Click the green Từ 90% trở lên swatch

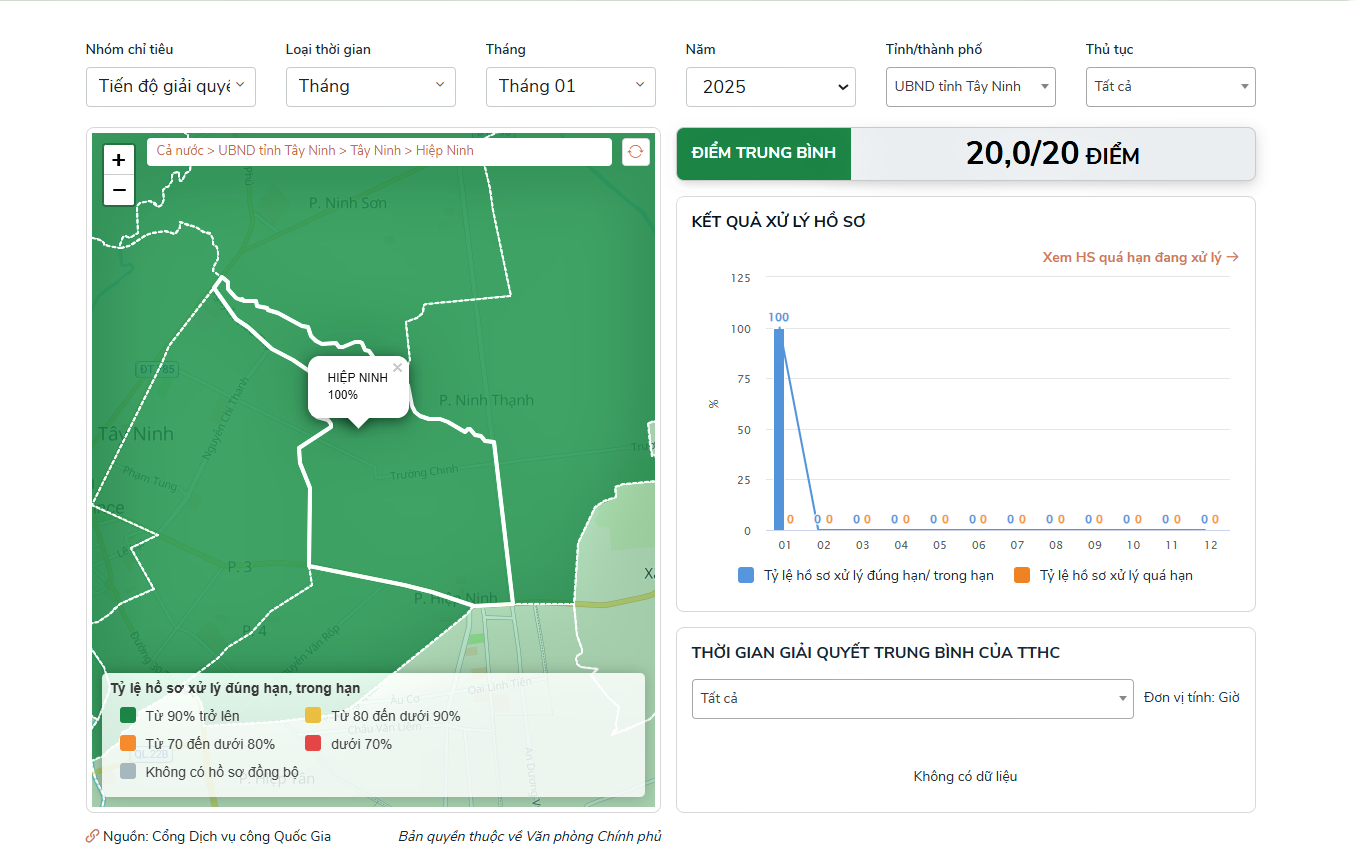coord(128,716)
